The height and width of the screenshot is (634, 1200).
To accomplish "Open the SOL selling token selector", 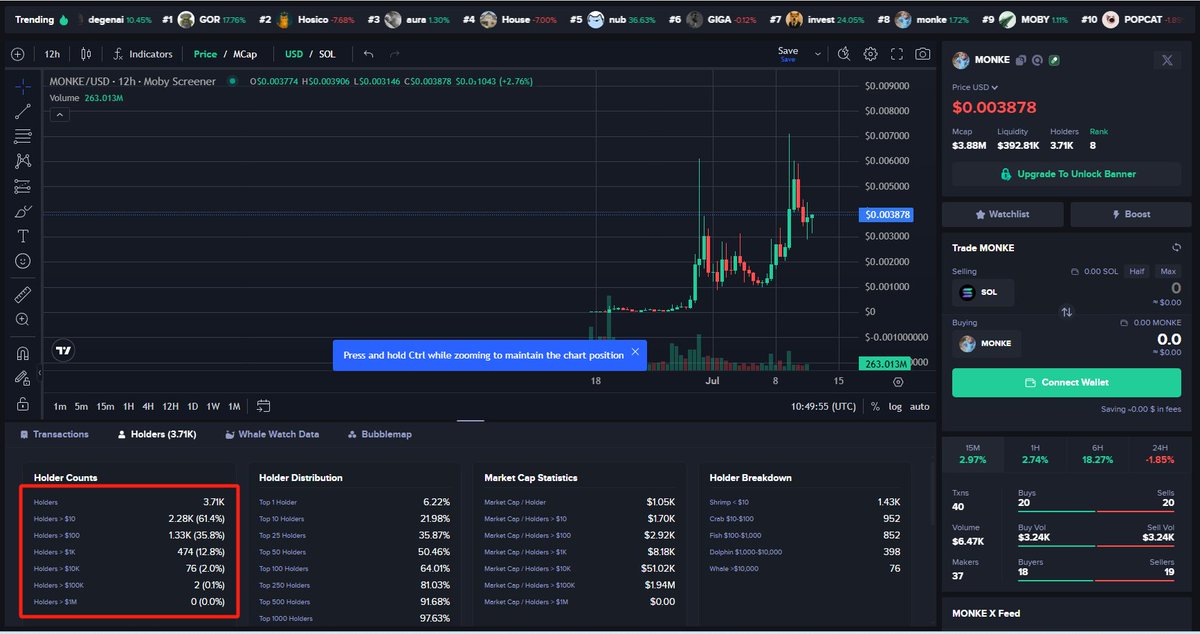I will point(982,292).
